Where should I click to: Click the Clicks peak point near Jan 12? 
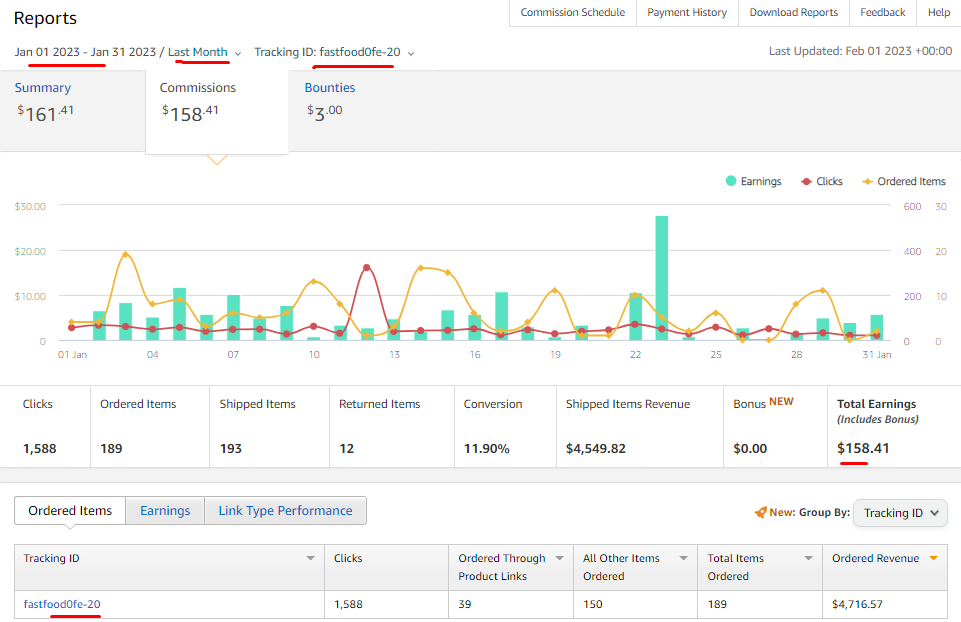click(367, 267)
